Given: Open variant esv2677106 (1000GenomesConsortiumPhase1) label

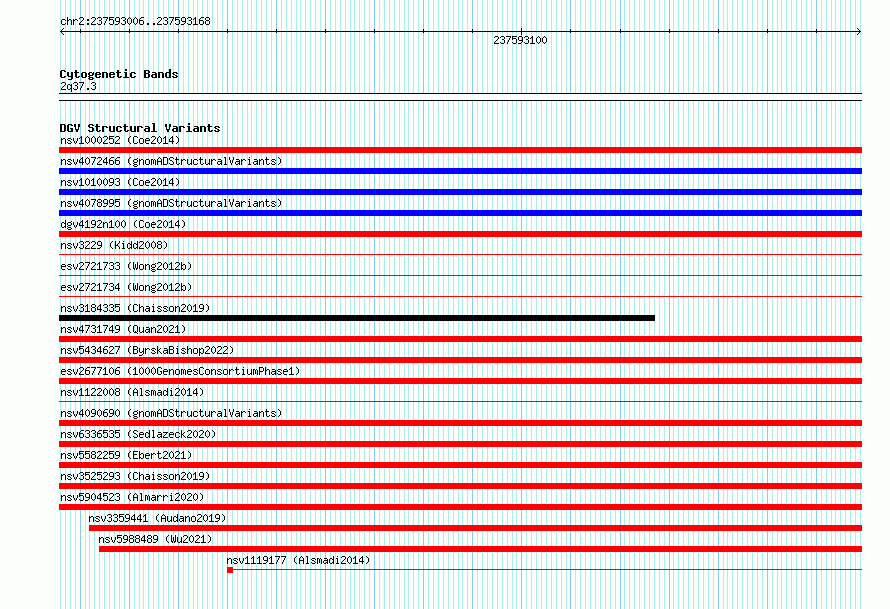Looking at the screenshot, I should tap(180, 371).
